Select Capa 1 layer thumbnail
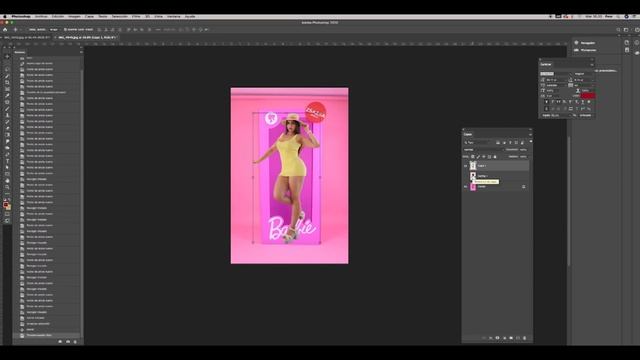640x360 pixels. tap(473, 166)
